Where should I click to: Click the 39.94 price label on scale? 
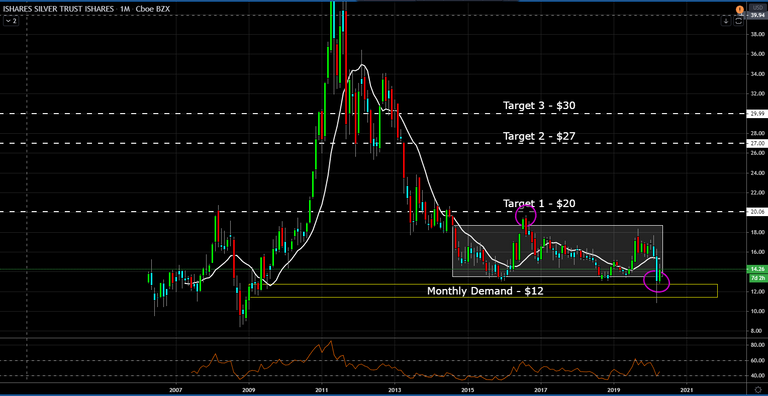757,16
